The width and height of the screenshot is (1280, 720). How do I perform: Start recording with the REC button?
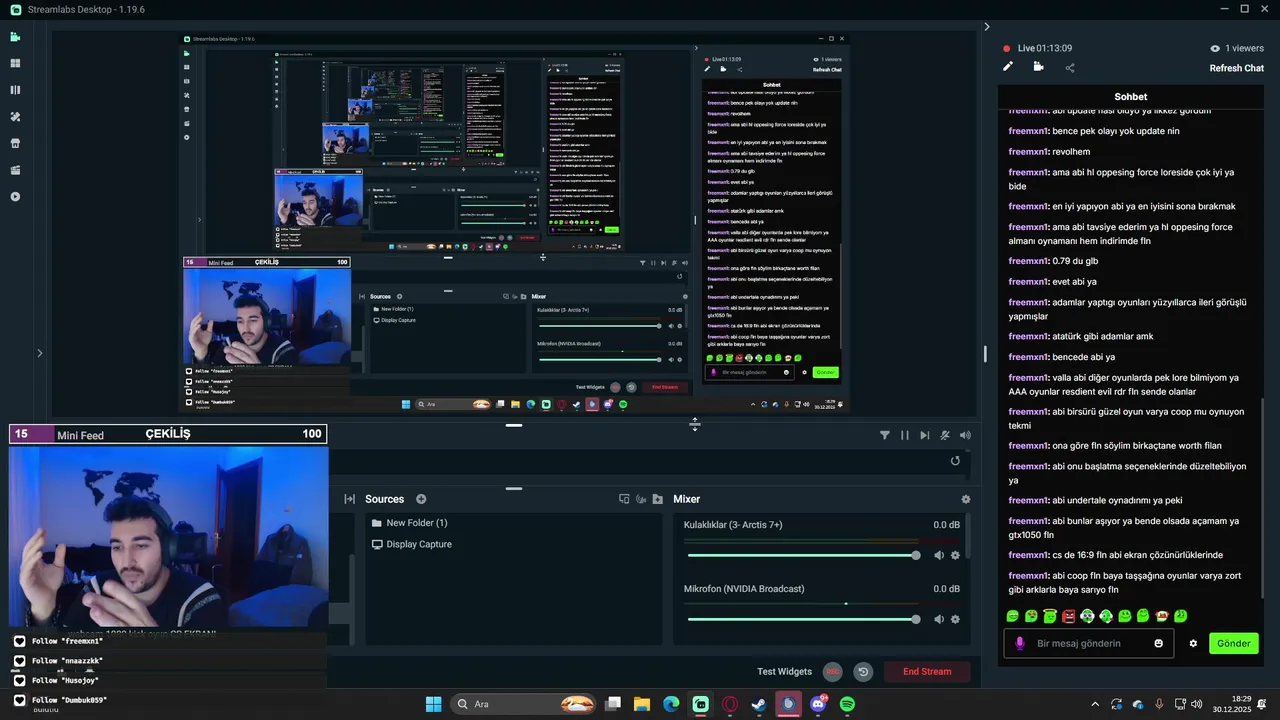coord(832,672)
